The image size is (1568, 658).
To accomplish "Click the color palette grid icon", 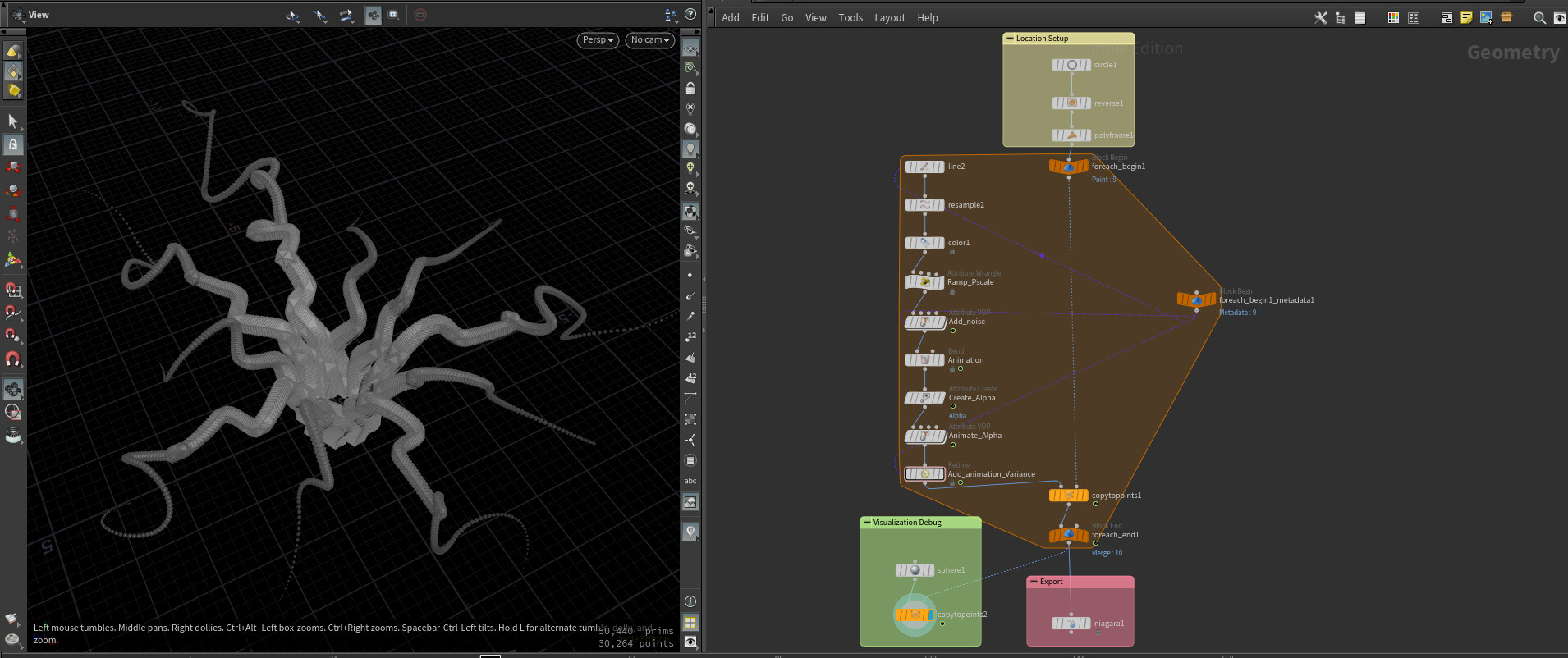I will (1393, 17).
